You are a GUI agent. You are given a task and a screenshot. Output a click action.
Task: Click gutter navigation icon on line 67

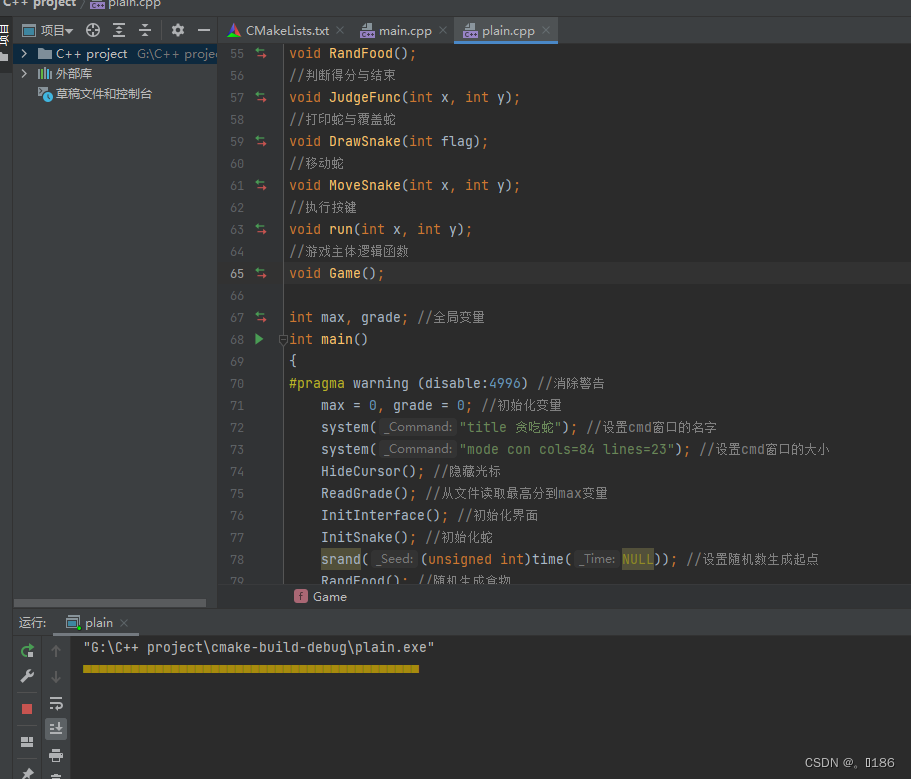point(261,317)
